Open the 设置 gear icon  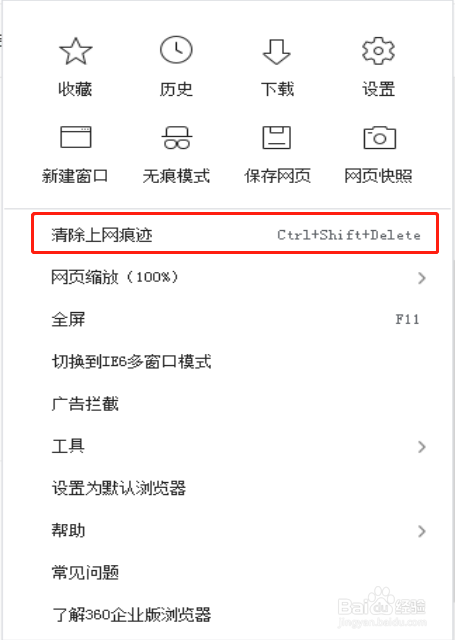click(x=378, y=51)
